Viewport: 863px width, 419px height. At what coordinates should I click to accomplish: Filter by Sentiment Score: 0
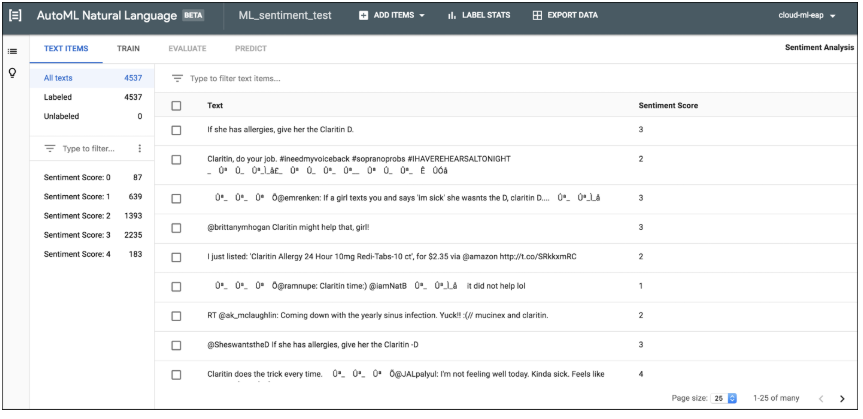tap(92, 177)
